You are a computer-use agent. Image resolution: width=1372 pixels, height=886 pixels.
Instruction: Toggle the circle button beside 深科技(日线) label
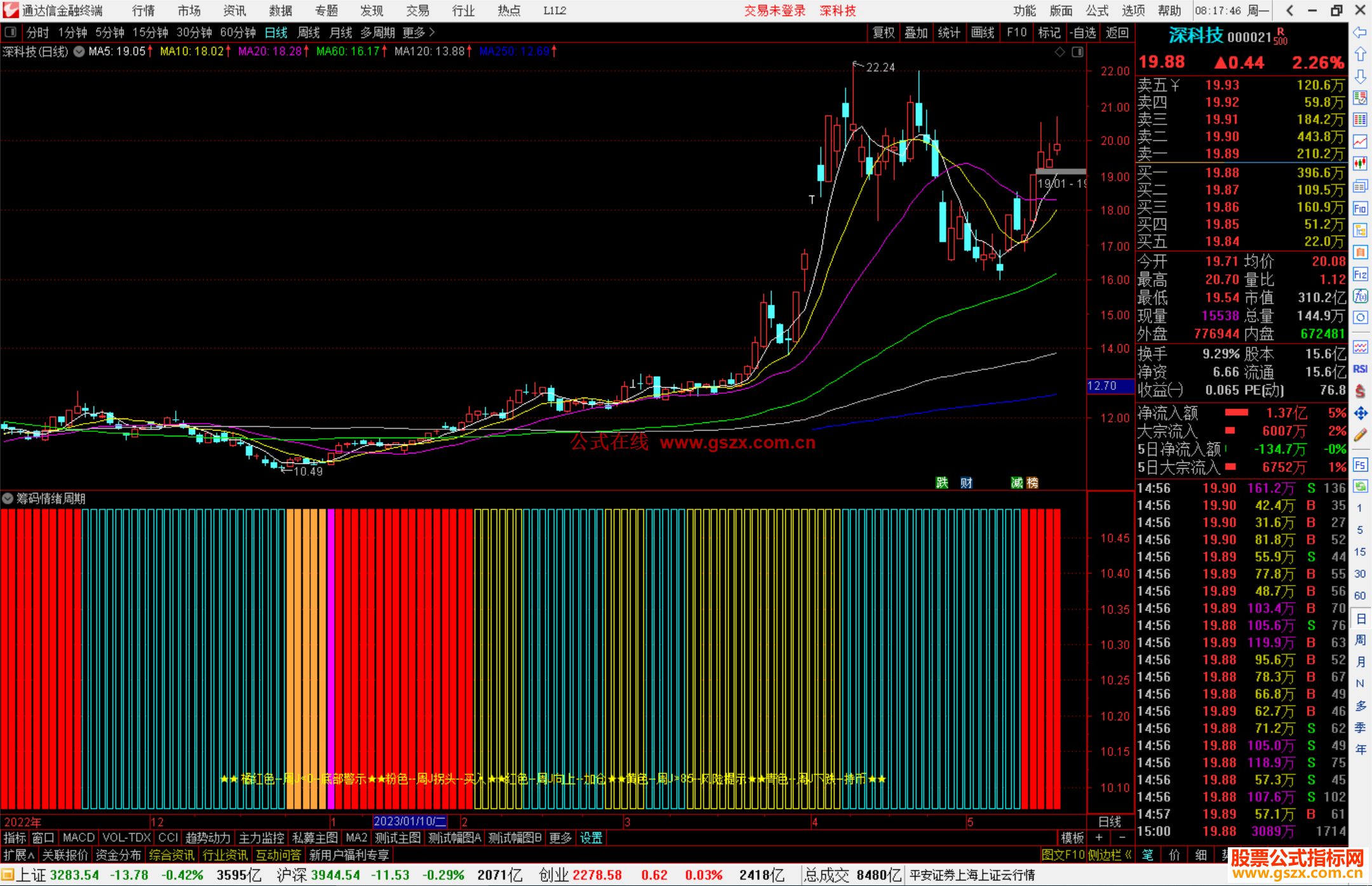[x=79, y=51]
